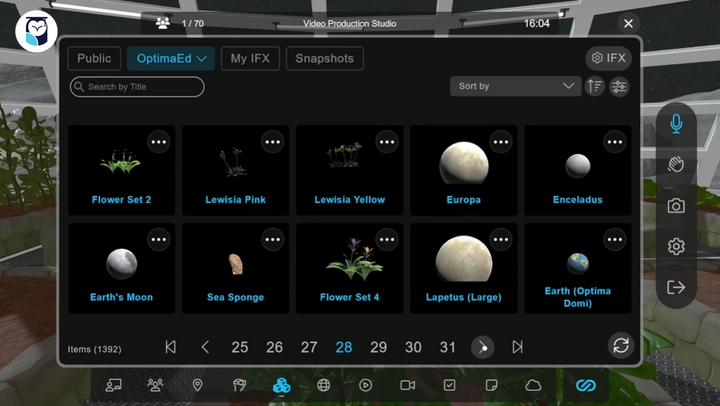Click the Search by Title field
Viewport: 720px width, 406px height.
pos(137,87)
